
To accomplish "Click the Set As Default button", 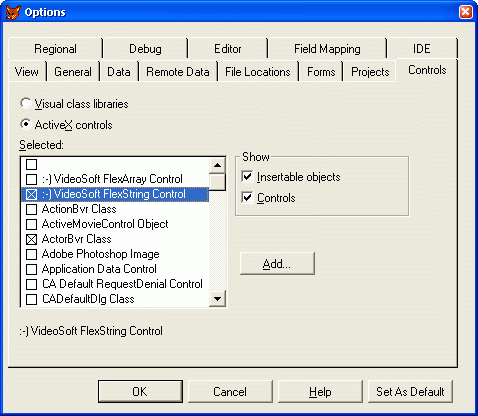I will pyautogui.click(x=410, y=391).
